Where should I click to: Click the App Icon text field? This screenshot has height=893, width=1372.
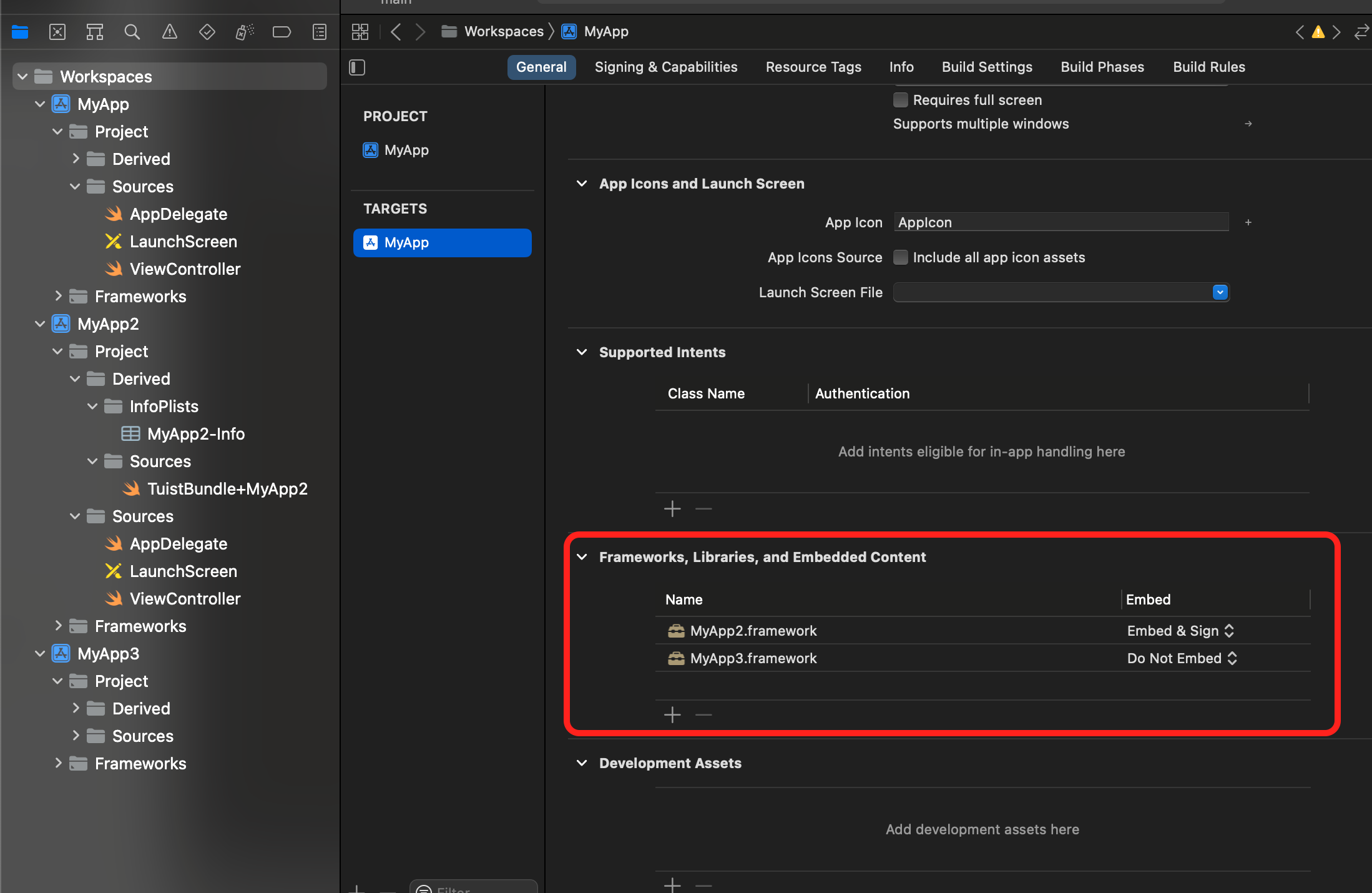1061,222
